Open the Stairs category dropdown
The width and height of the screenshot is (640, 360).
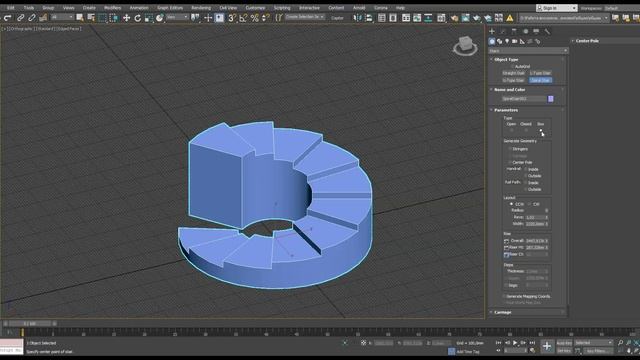tap(528, 51)
